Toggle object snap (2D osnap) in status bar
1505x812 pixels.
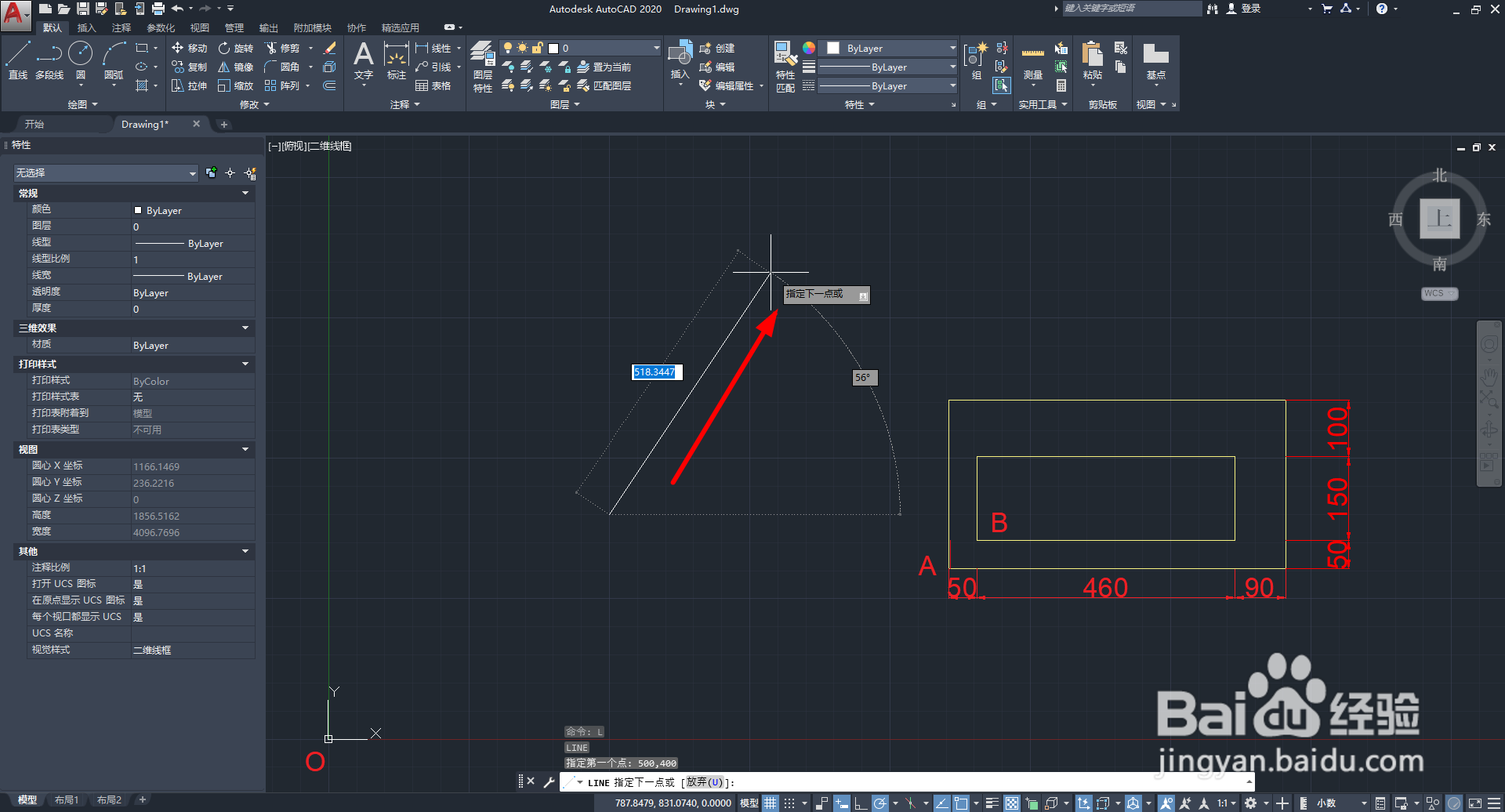click(961, 803)
